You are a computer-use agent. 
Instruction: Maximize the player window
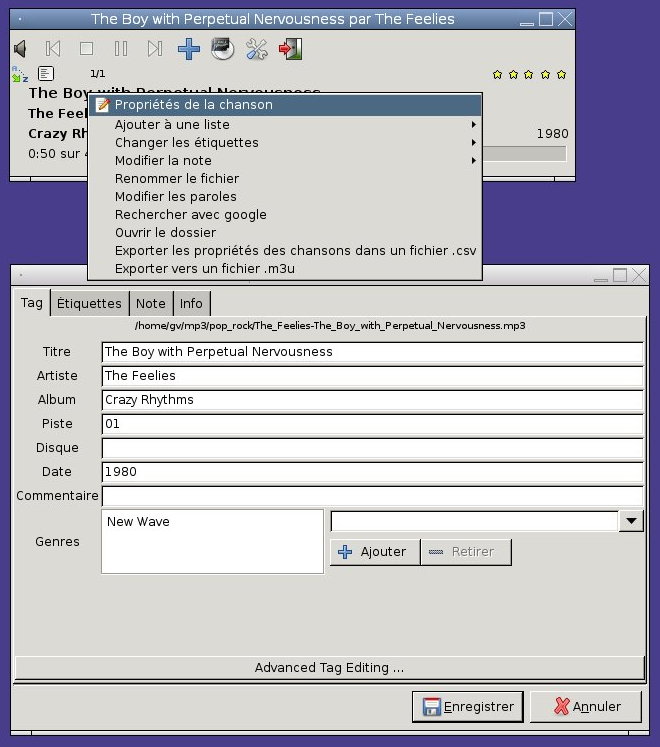[x=546, y=20]
